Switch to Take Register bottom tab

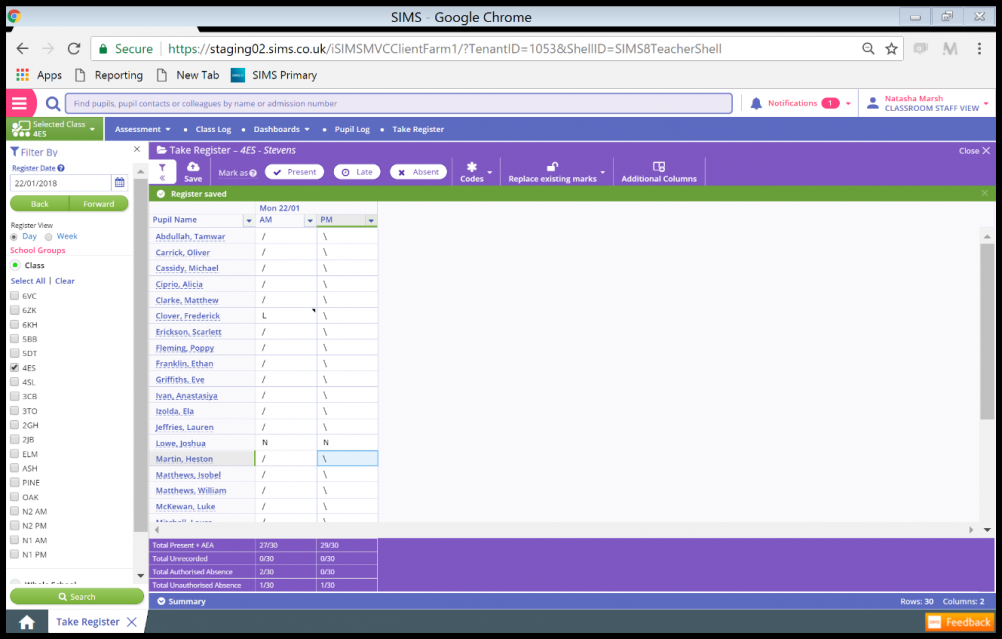tap(88, 622)
